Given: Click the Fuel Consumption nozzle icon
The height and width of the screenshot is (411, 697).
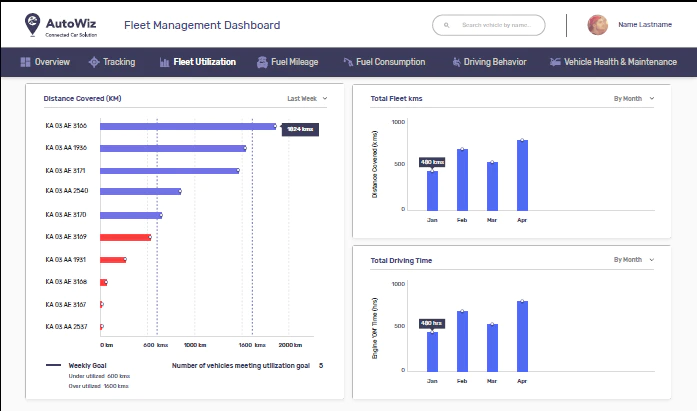Looking at the screenshot, I should coord(348,62).
